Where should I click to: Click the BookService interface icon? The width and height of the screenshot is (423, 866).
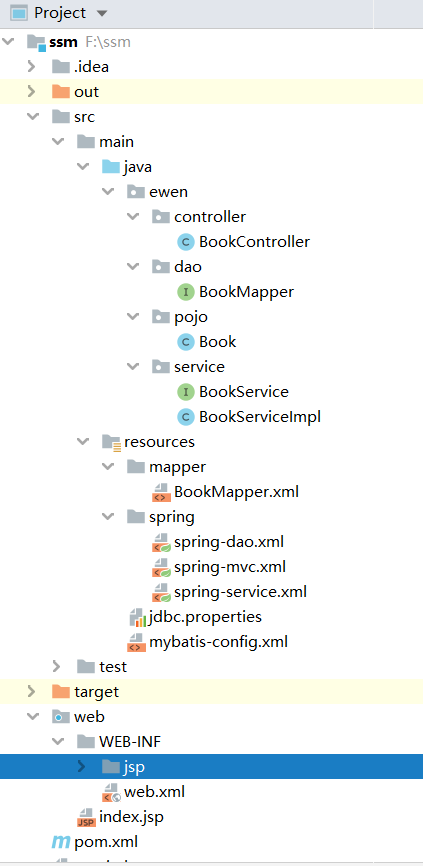click(x=186, y=392)
